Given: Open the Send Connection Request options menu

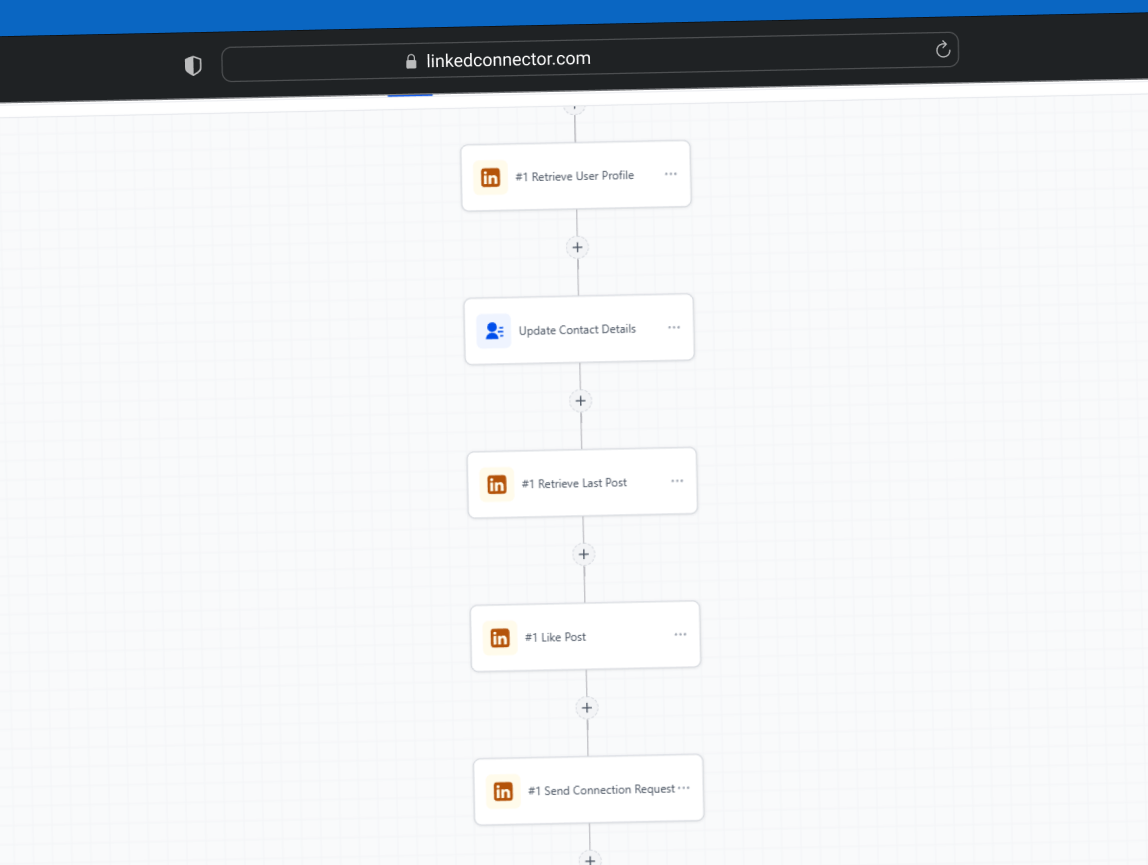Looking at the screenshot, I should (682, 787).
